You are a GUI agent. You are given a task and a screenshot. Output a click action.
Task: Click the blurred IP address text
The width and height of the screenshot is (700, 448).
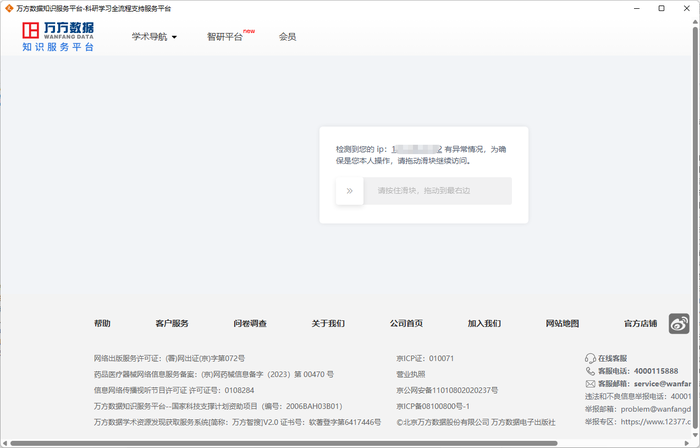point(417,149)
